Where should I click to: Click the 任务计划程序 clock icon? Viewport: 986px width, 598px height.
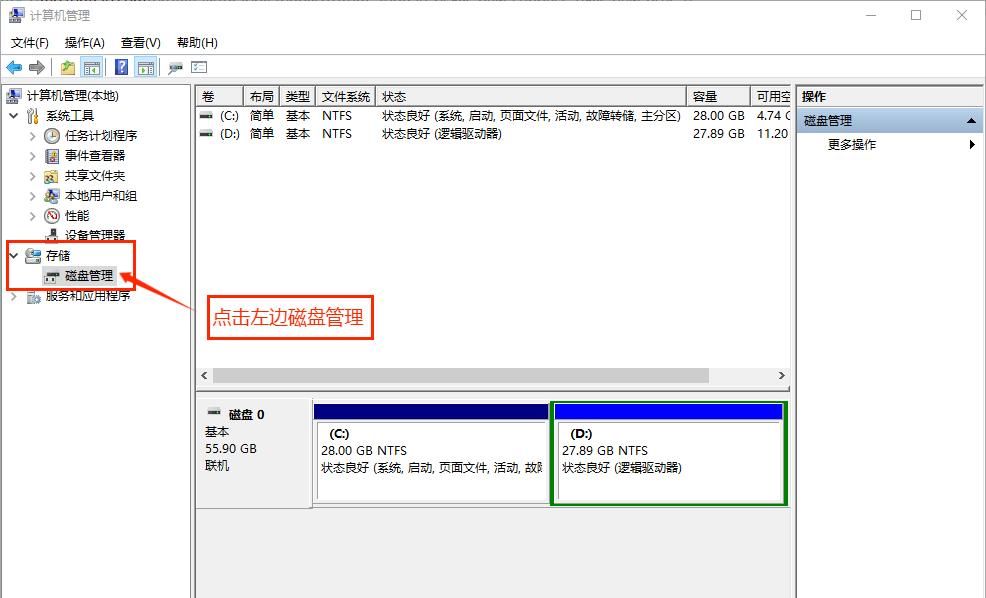pos(51,135)
